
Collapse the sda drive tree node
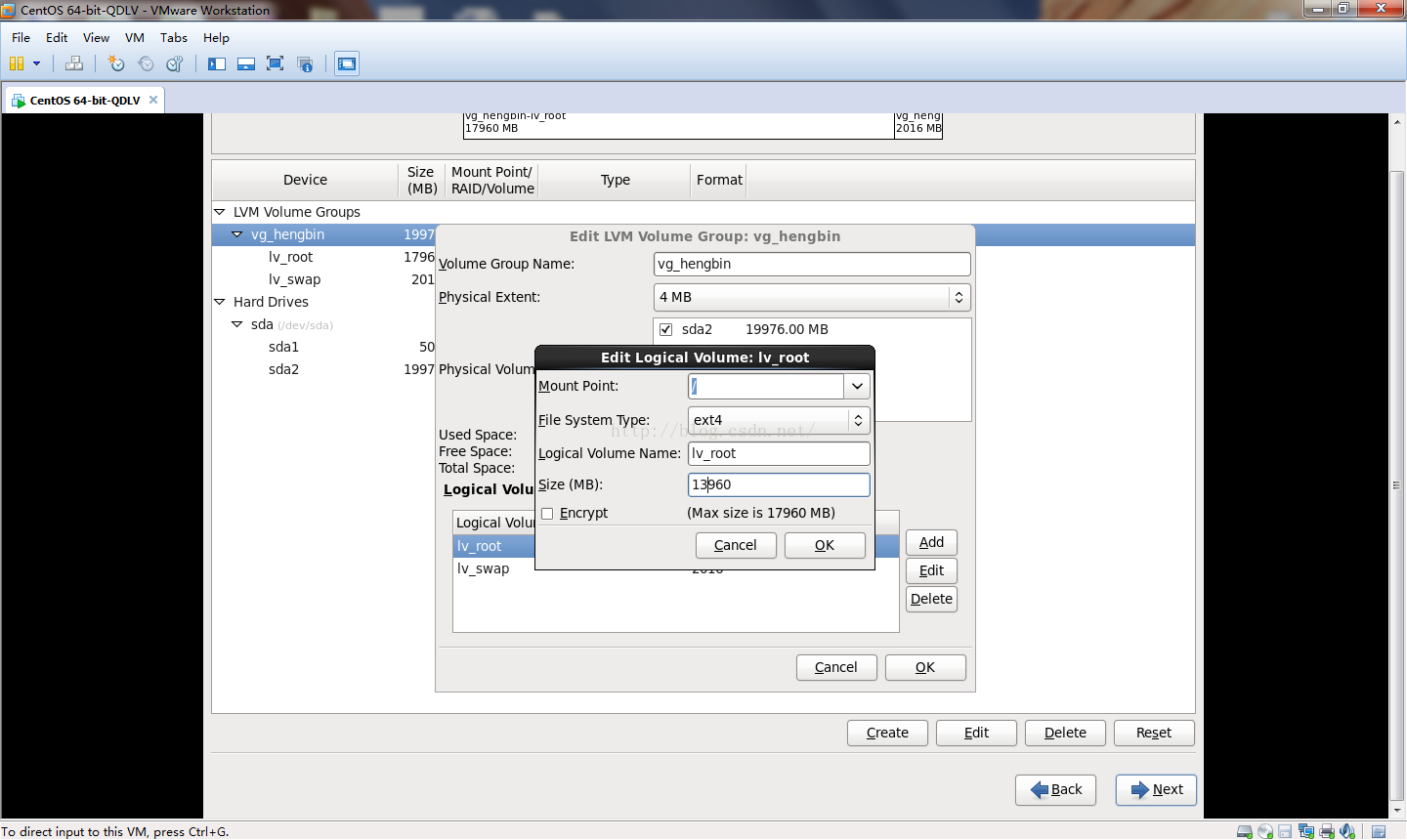tap(236, 324)
